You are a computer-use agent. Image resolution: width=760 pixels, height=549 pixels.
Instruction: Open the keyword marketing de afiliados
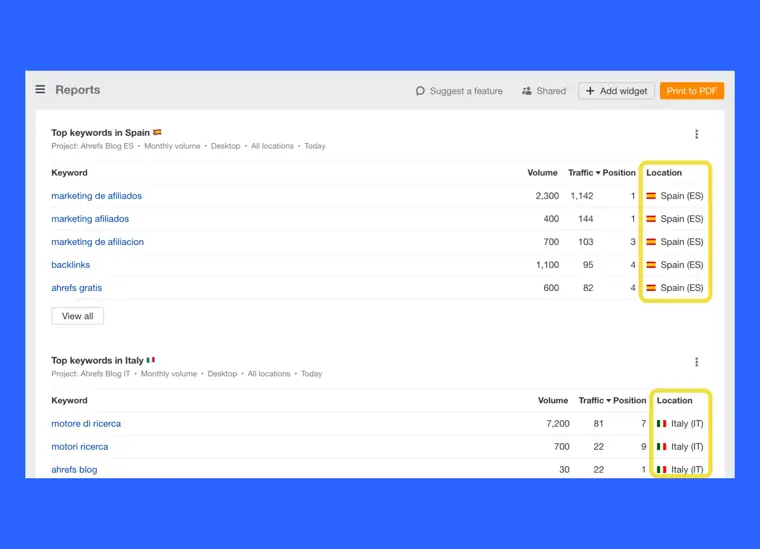pyautogui.click(x=96, y=196)
